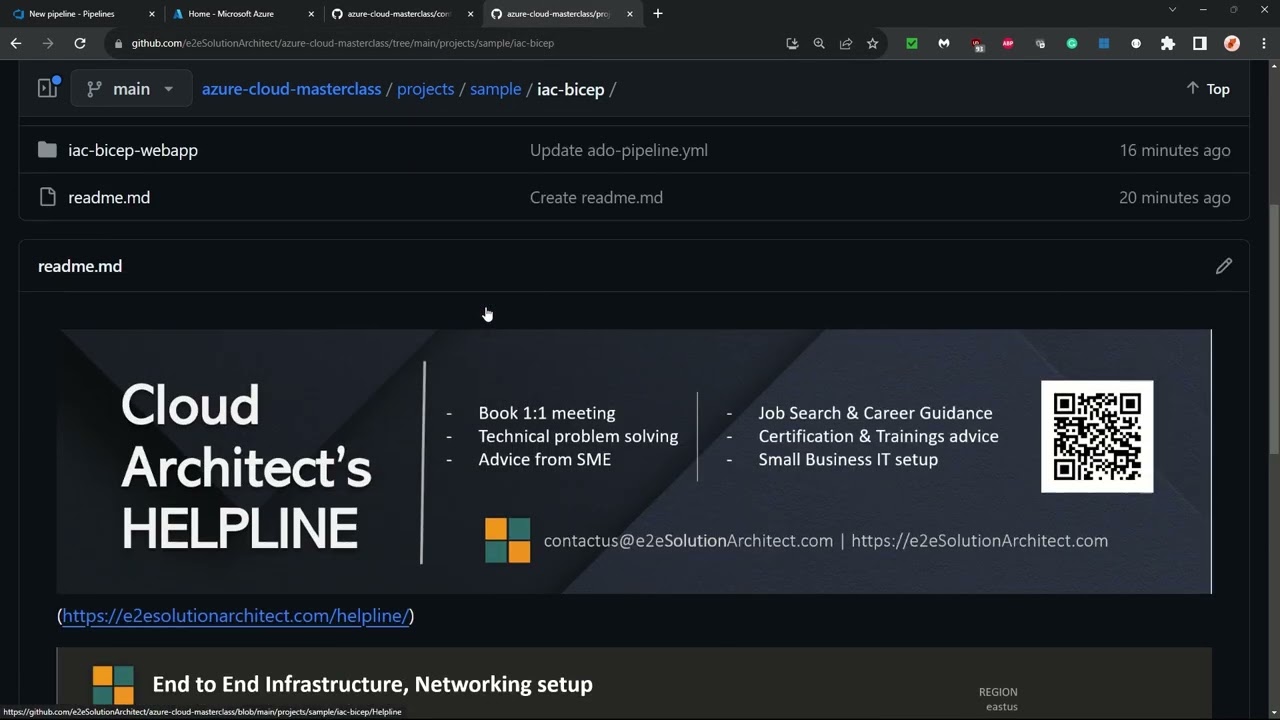Open the readme.md file
Screen dimensions: 1280x720
109,197
